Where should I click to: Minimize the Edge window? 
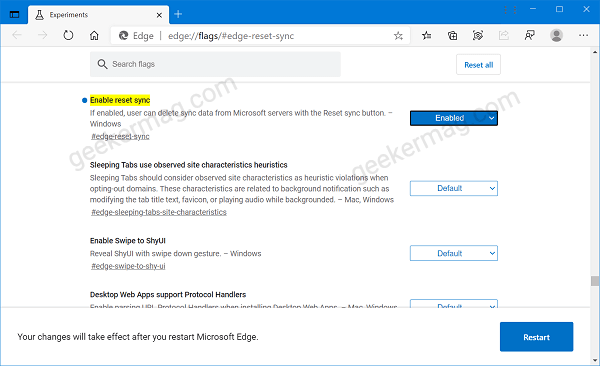click(533, 9)
